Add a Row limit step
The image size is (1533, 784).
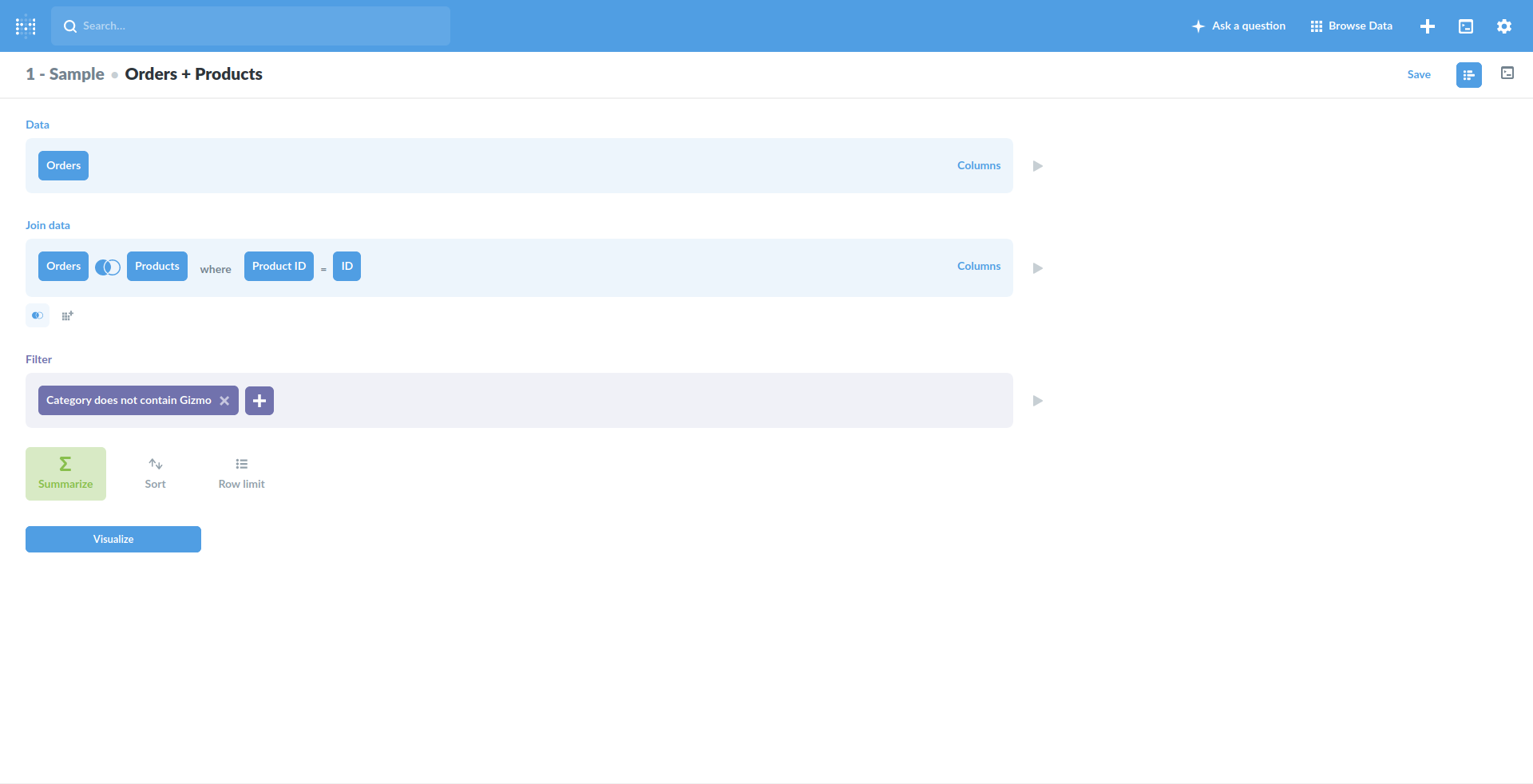(x=242, y=474)
